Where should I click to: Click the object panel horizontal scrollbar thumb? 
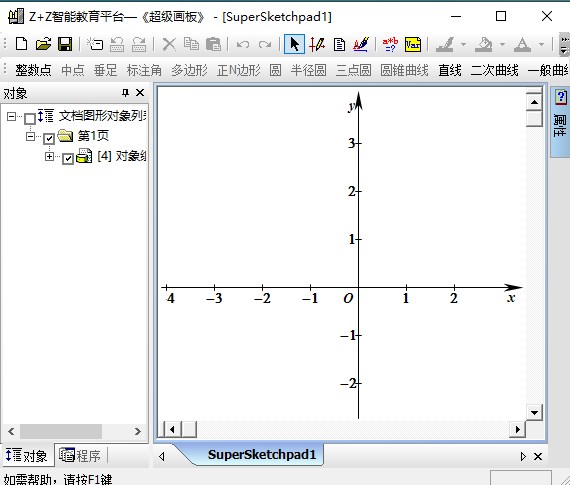tap(61, 432)
